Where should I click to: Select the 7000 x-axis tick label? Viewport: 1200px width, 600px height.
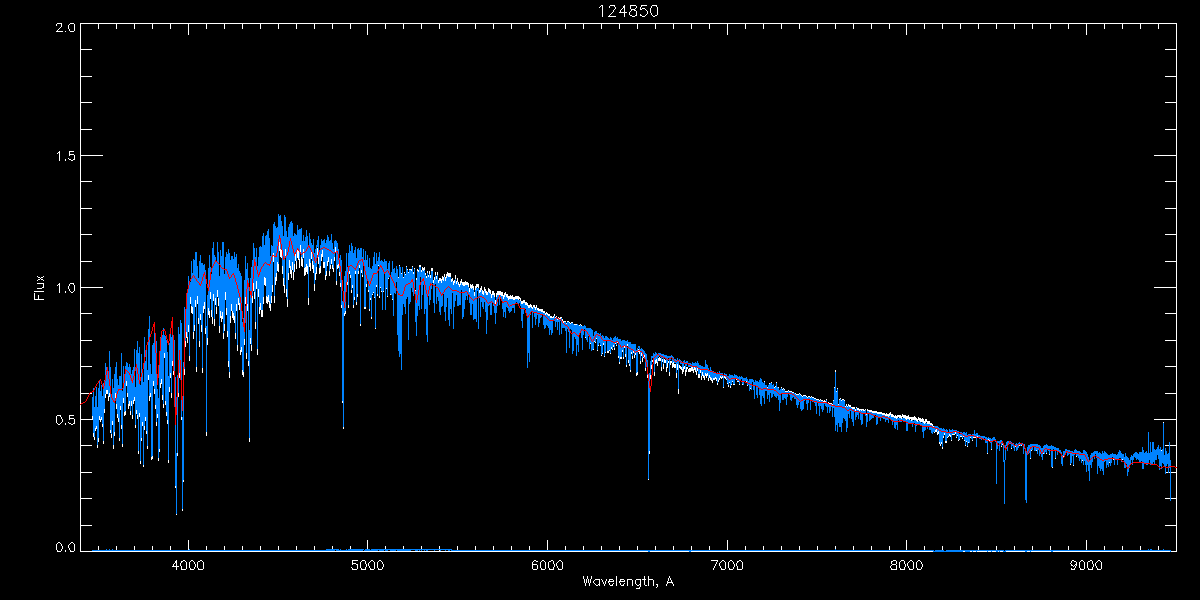727,563
